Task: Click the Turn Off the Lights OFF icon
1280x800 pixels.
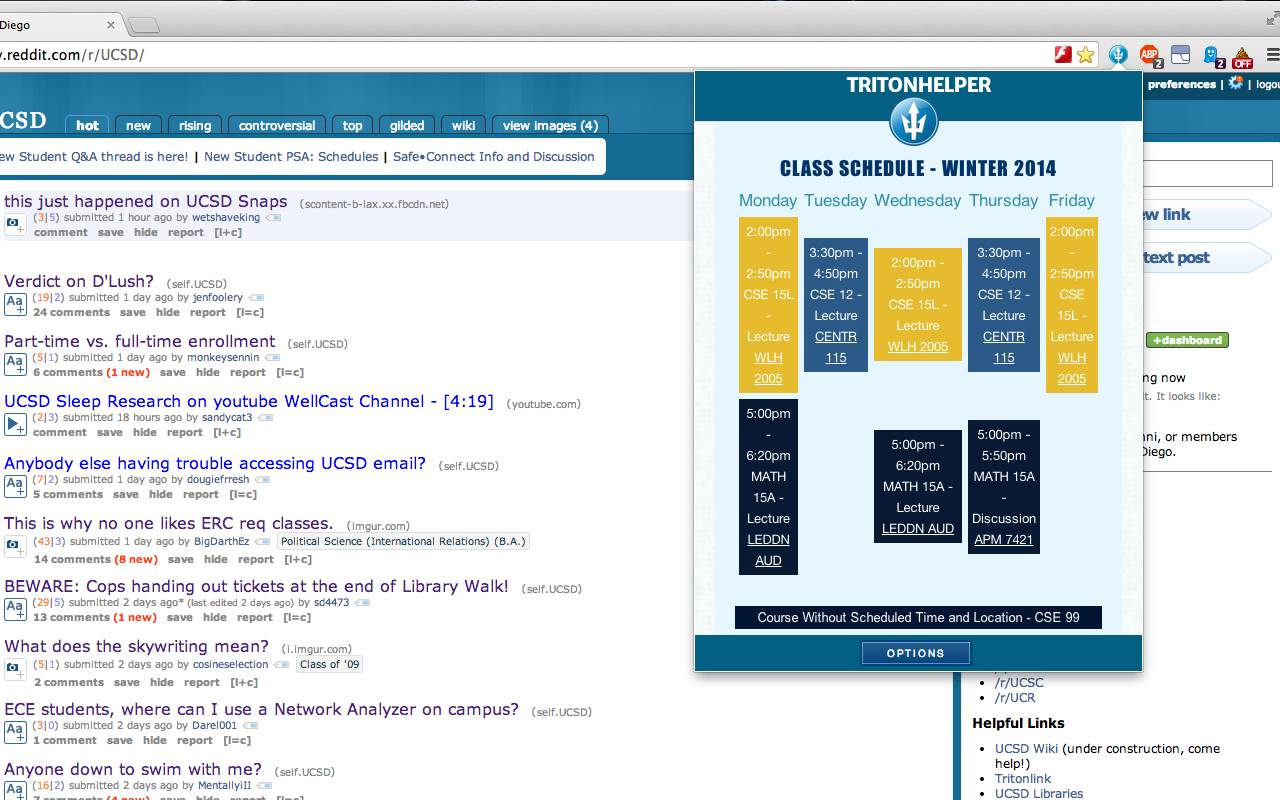Action: [x=1241, y=55]
